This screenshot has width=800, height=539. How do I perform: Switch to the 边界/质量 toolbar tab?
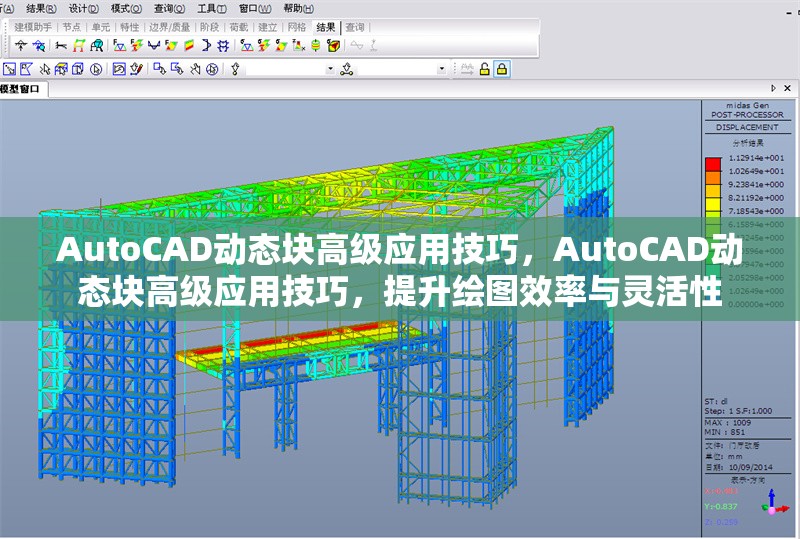click(x=169, y=27)
